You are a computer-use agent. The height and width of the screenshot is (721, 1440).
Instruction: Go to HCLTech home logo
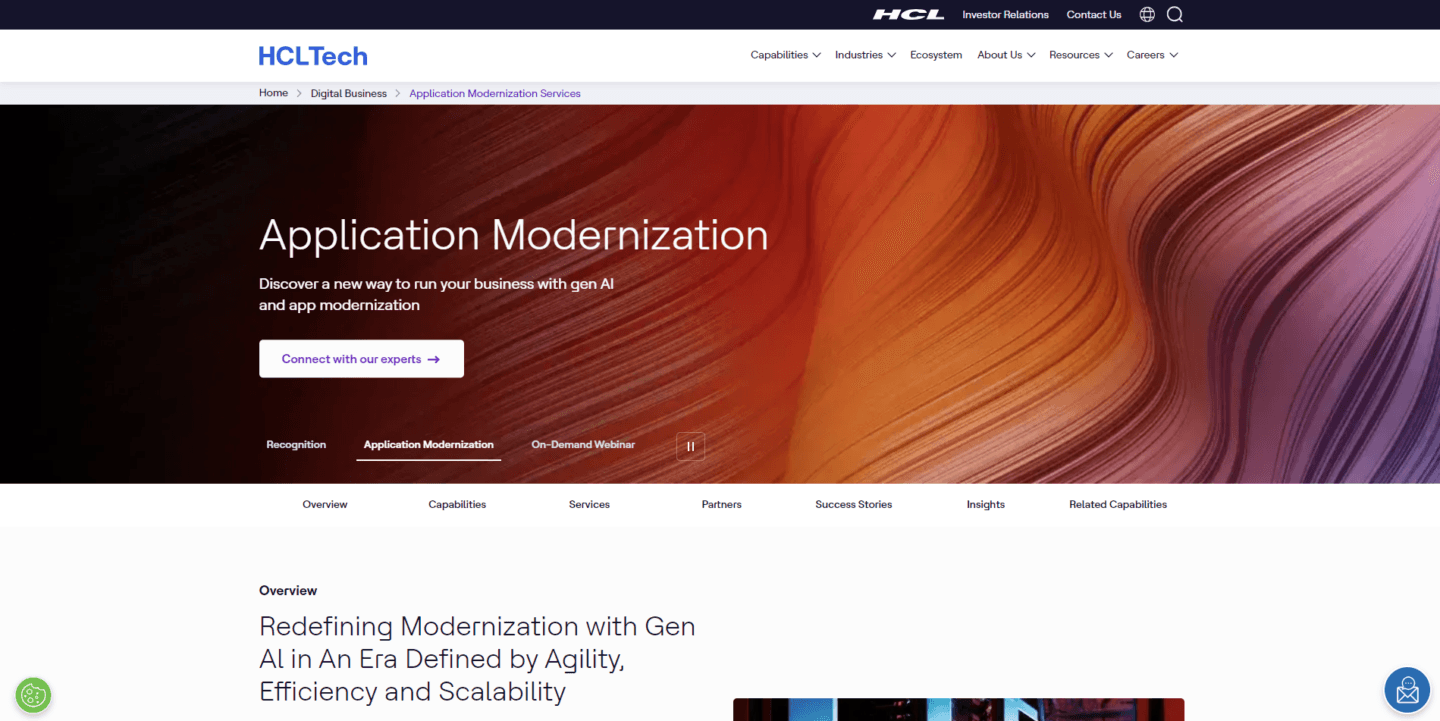point(313,56)
